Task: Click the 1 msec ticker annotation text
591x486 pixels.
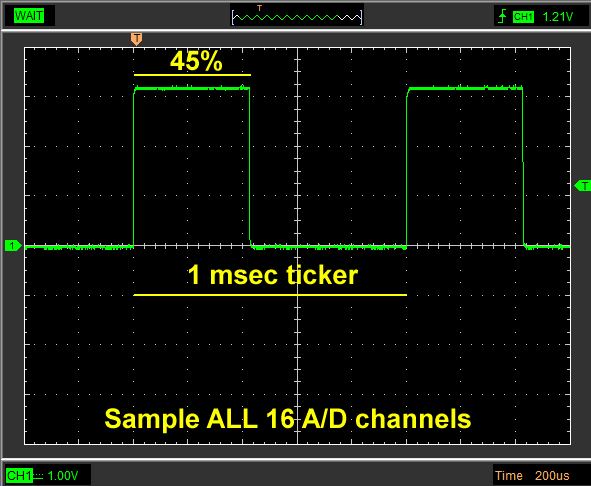Action: (273, 274)
